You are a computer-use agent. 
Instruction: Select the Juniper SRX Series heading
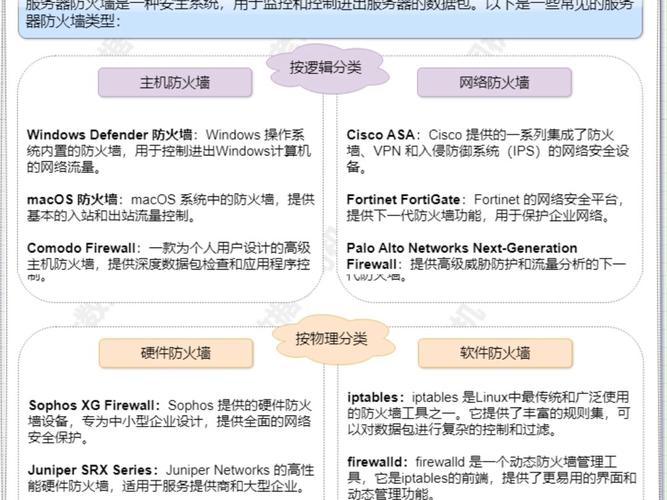pyautogui.click(x=90, y=470)
